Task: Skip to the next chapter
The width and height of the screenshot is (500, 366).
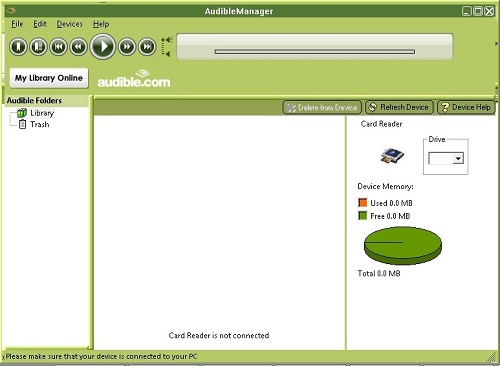Action: 147,46
